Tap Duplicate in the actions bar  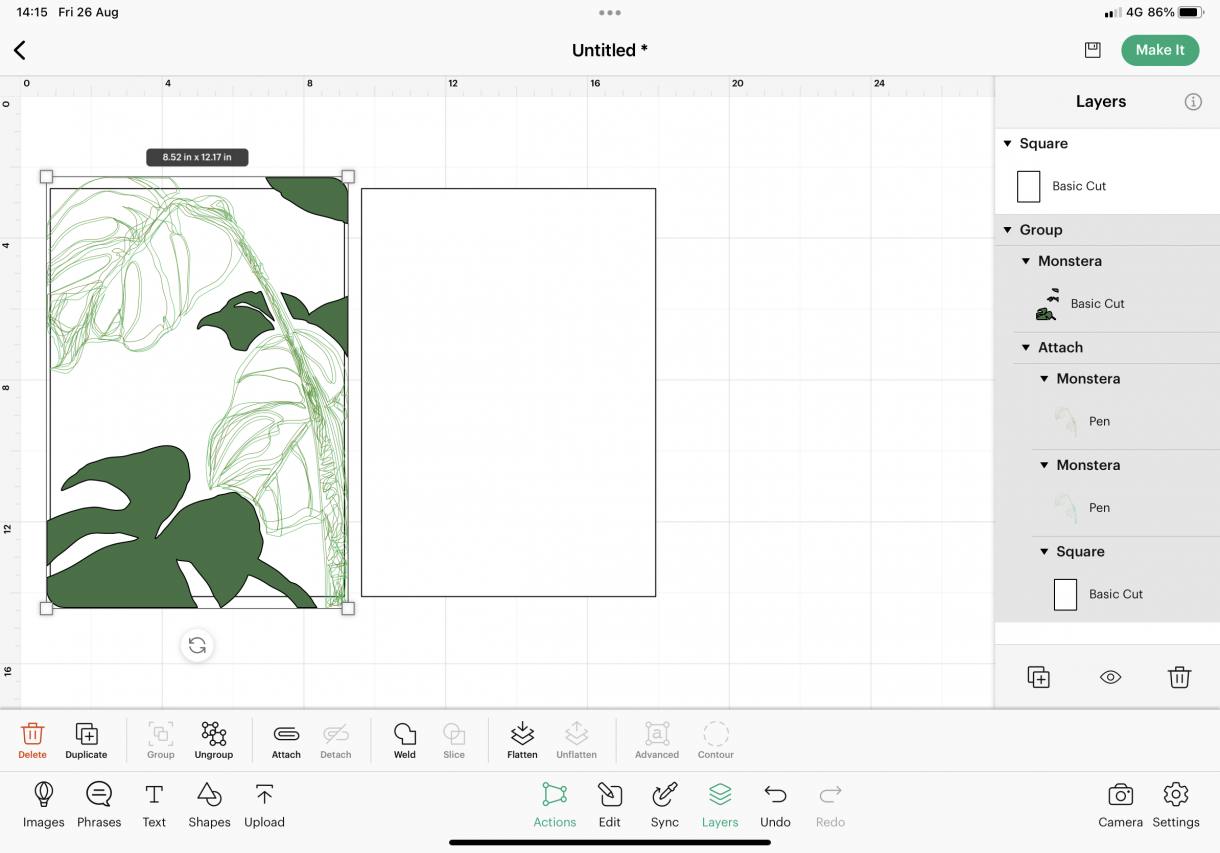(86, 741)
